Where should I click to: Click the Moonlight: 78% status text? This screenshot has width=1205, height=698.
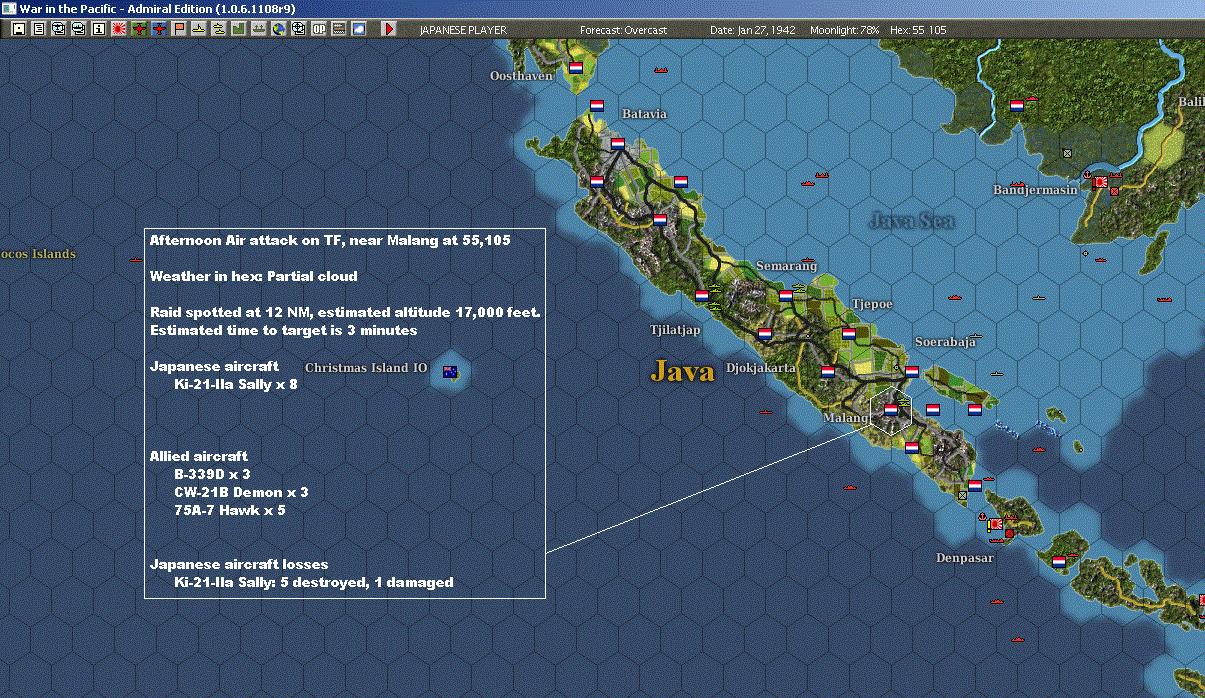845,30
